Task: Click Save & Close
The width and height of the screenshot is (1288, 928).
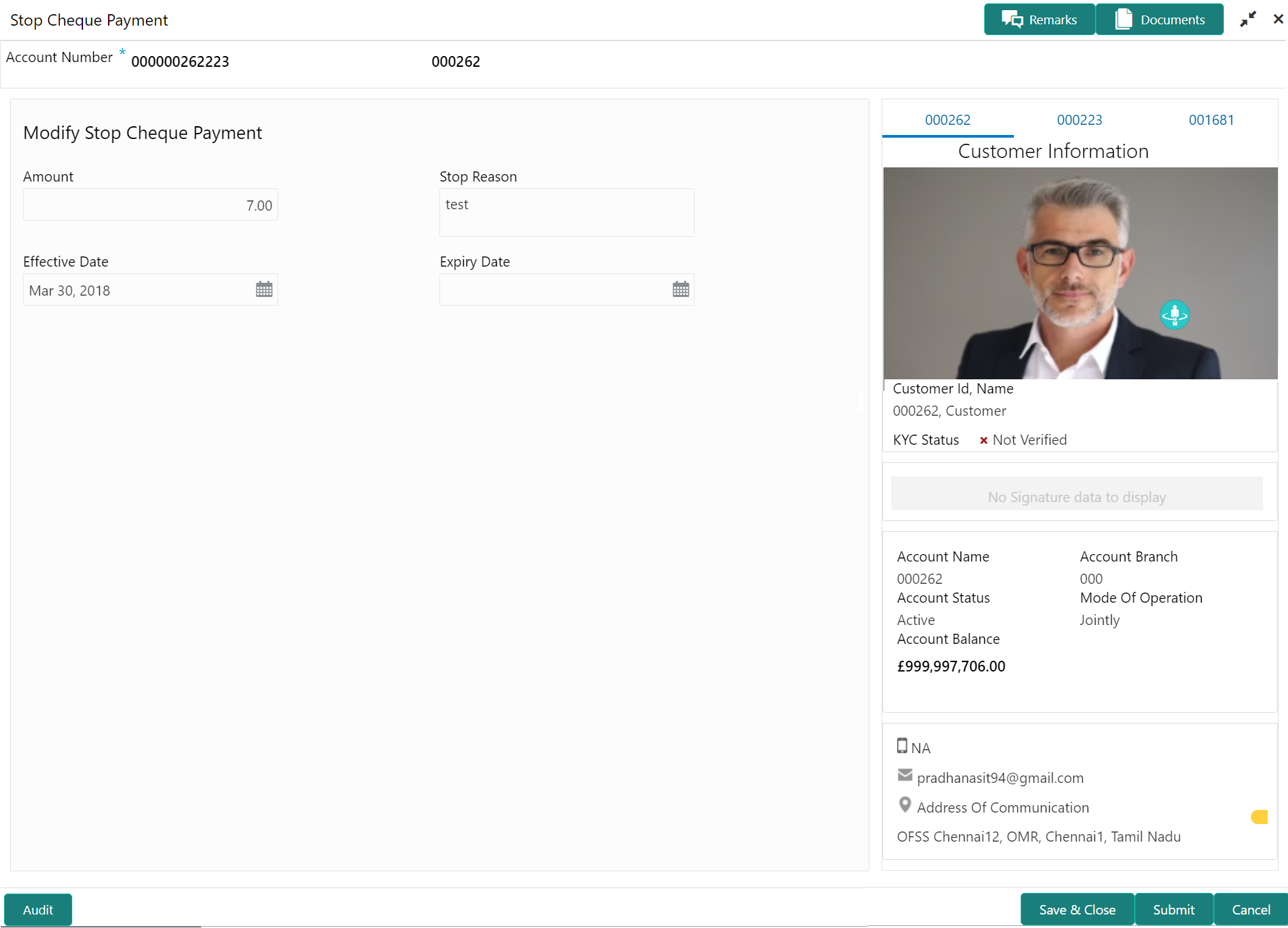Action: tap(1077, 910)
